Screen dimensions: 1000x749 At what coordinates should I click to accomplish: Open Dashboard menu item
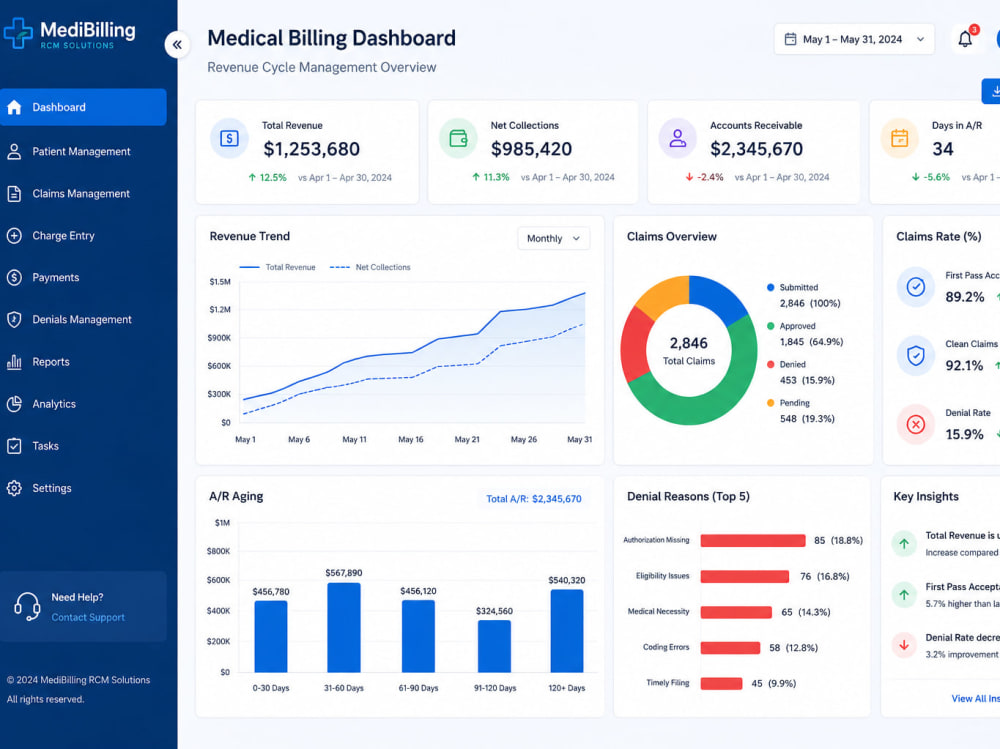click(83, 107)
